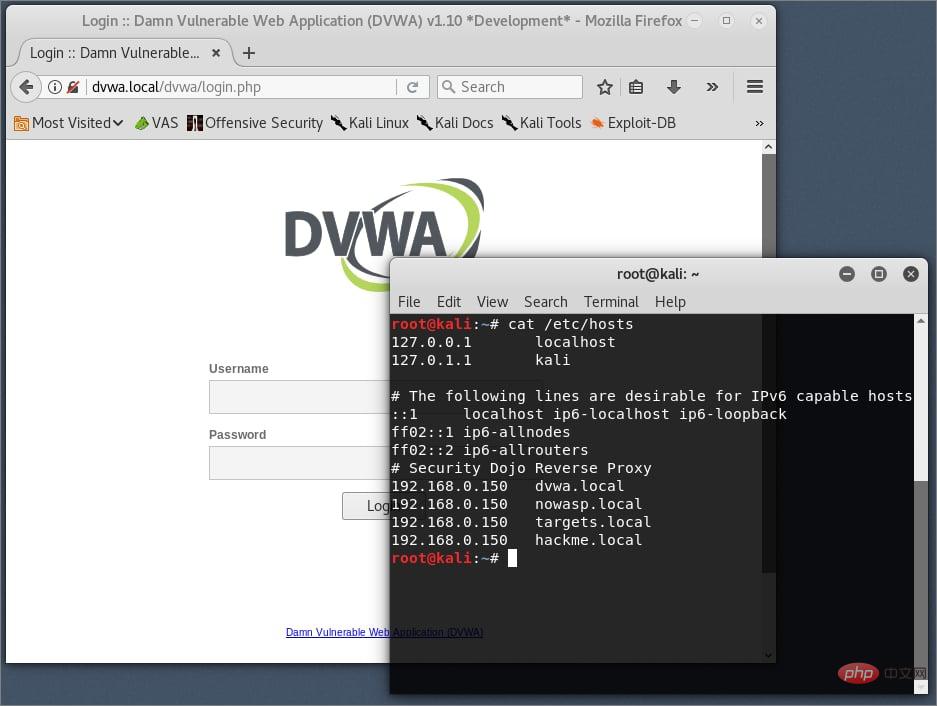Click the '127.0.1.1 kali' hosts line
Viewport: 937px width, 706px height.
click(x=480, y=360)
